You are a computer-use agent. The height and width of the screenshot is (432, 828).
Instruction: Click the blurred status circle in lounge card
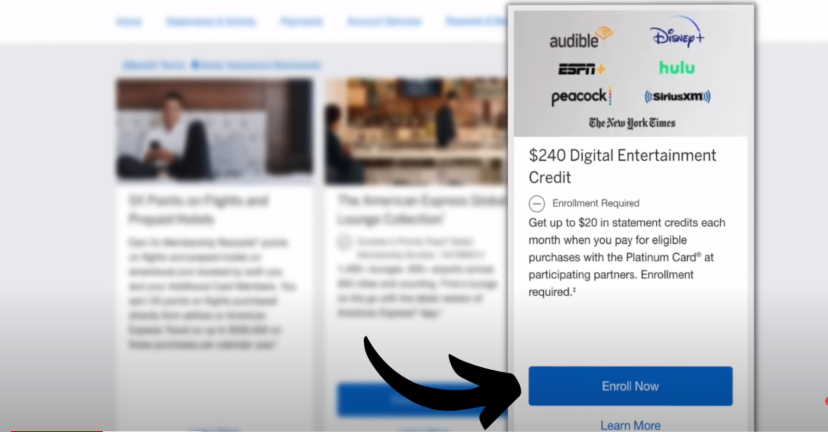(344, 242)
